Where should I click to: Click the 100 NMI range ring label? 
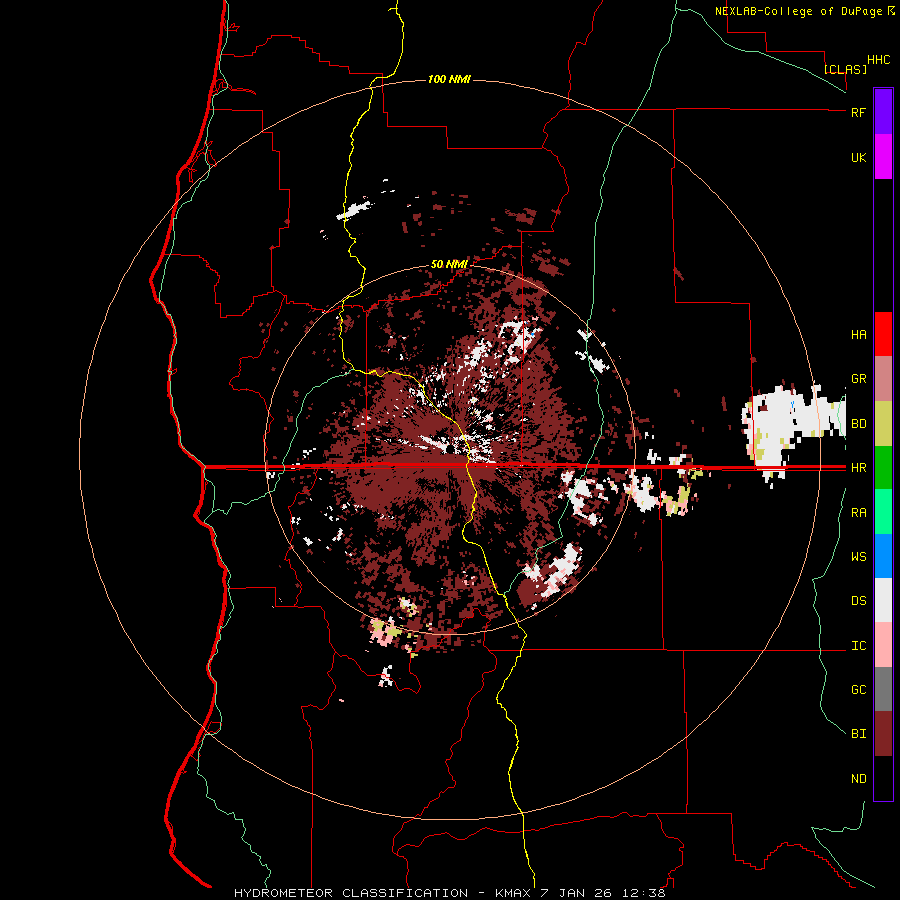point(449,79)
